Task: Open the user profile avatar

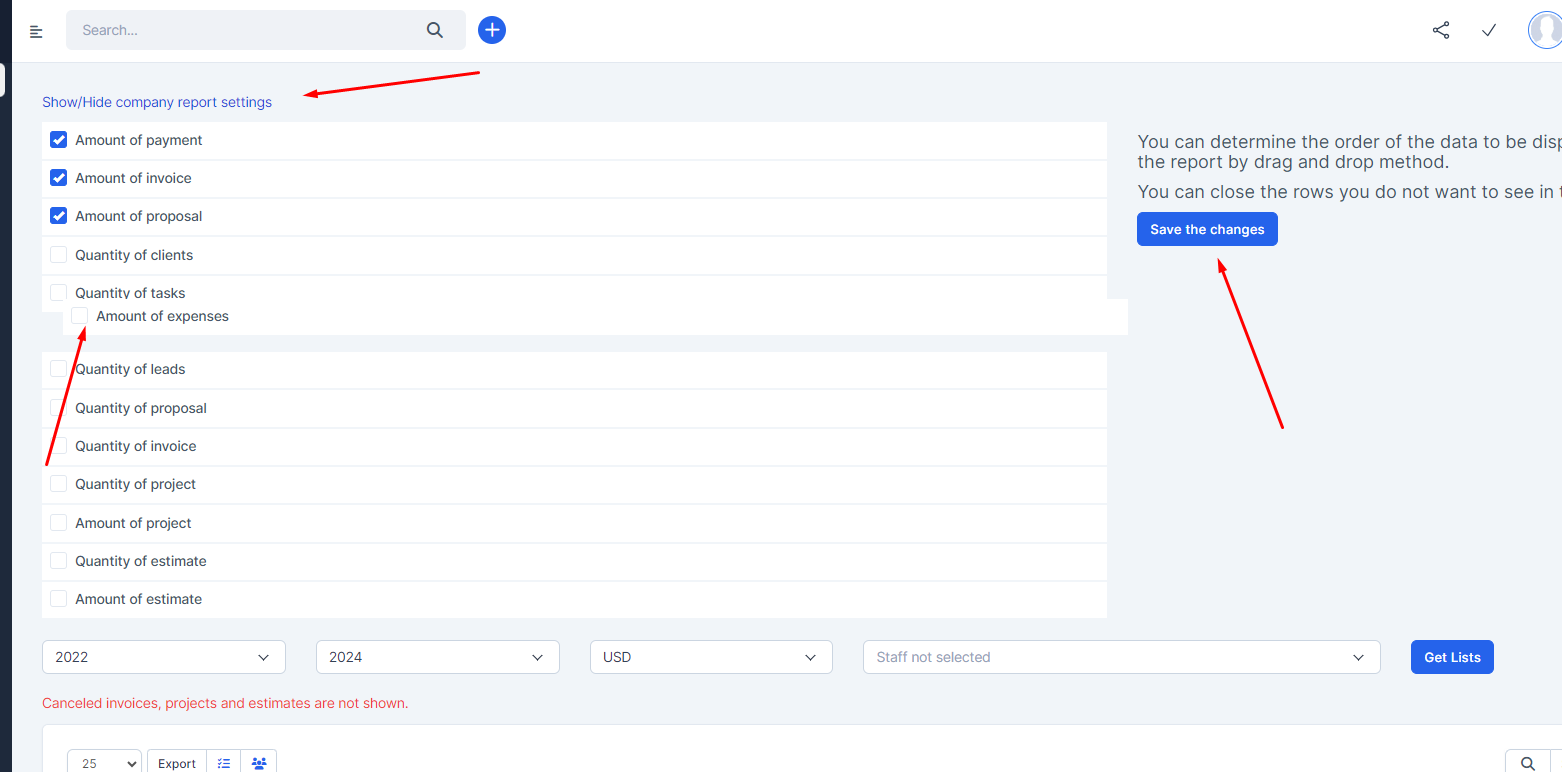Action: (1545, 30)
